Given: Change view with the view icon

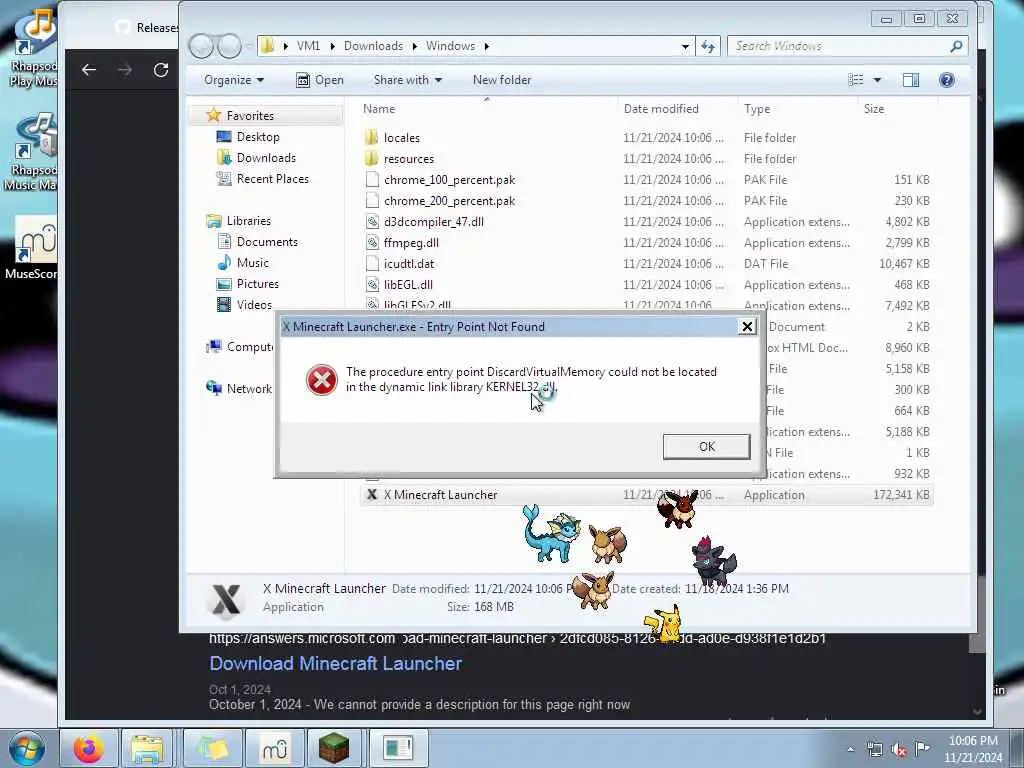Looking at the screenshot, I should pos(856,80).
